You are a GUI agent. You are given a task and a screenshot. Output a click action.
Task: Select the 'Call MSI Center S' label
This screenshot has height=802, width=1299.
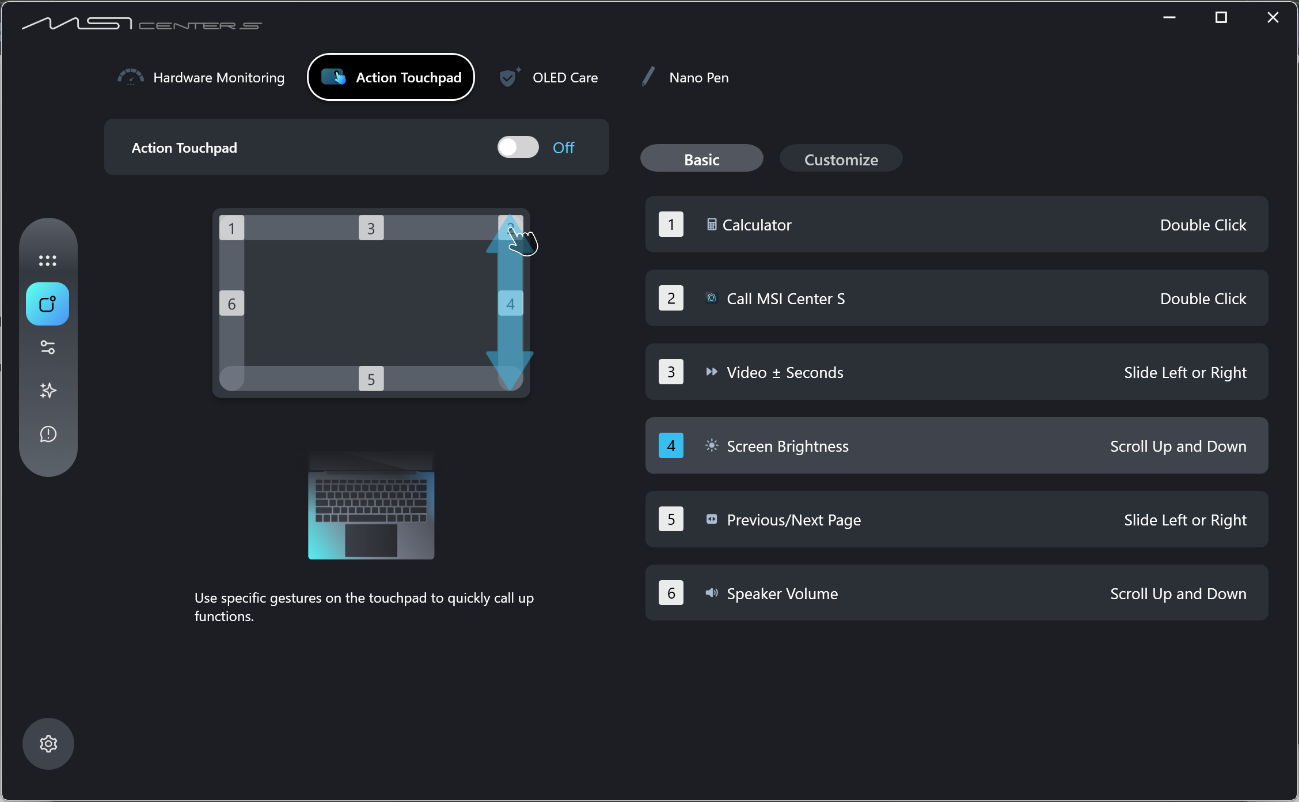click(x=786, y=299)
